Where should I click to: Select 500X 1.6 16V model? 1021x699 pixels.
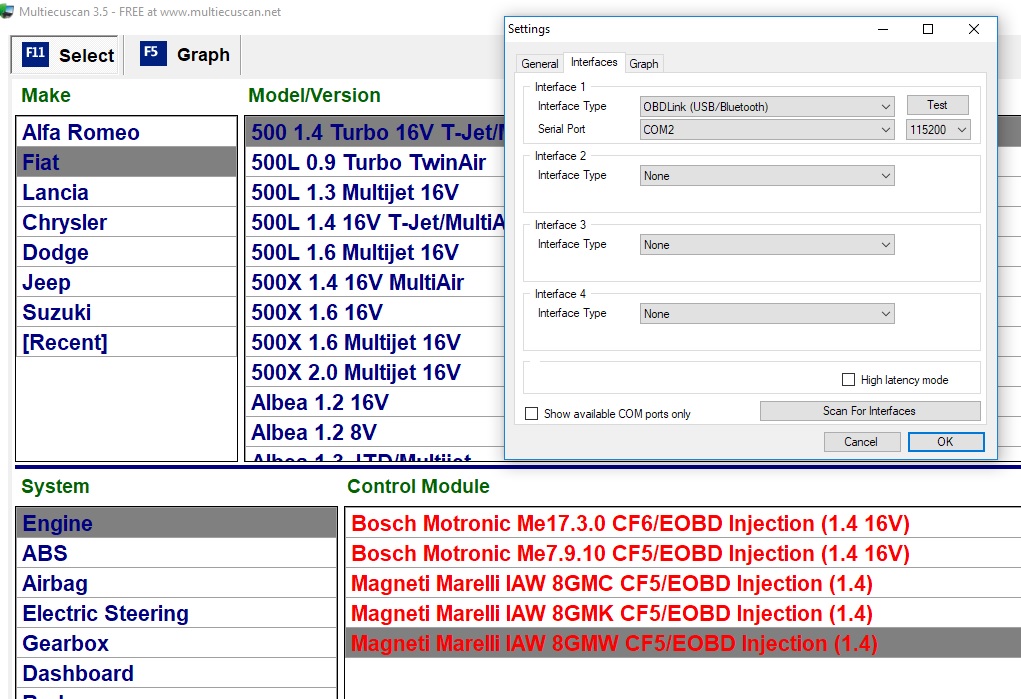[x=375, y=312]
